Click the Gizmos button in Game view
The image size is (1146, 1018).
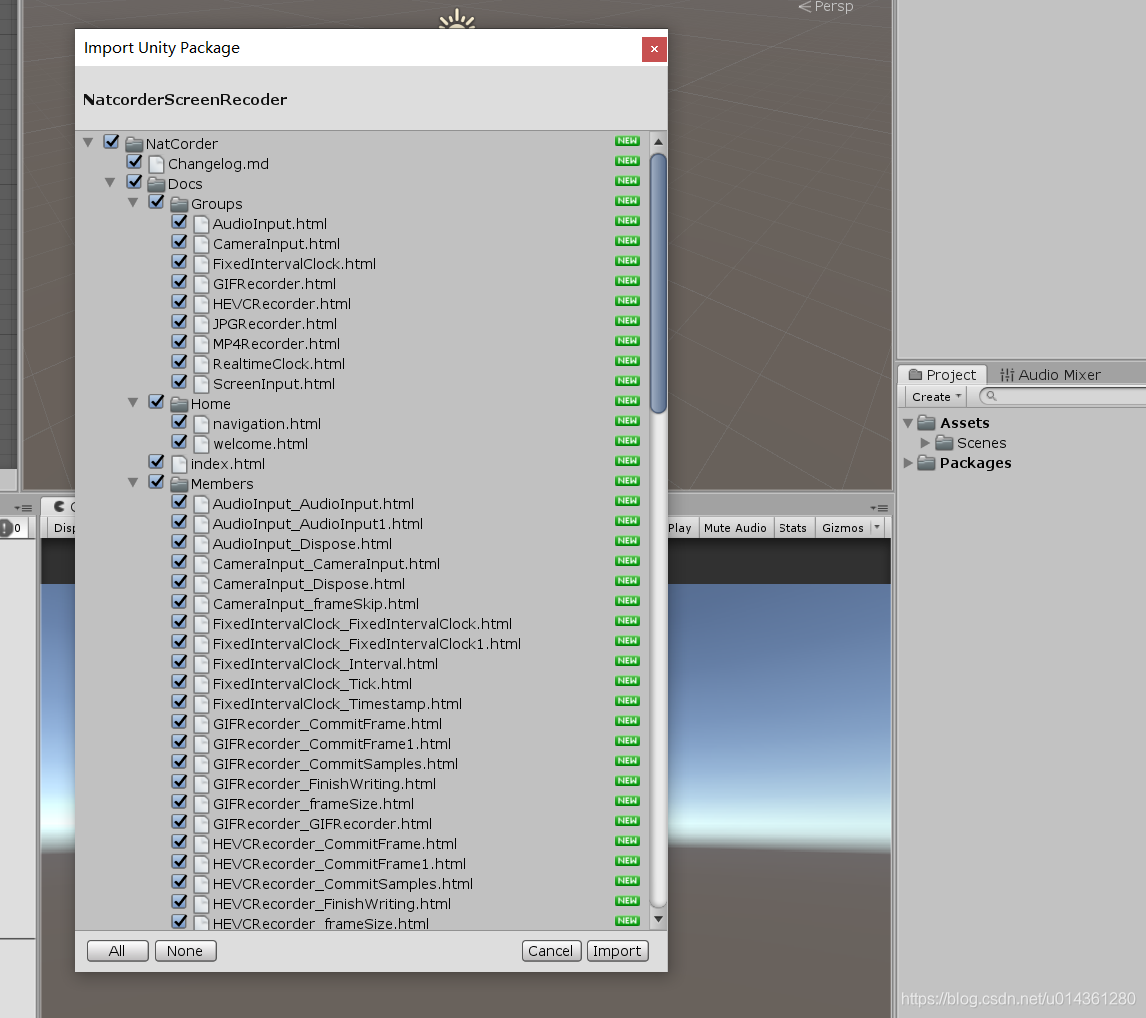(x=842, y=528)
